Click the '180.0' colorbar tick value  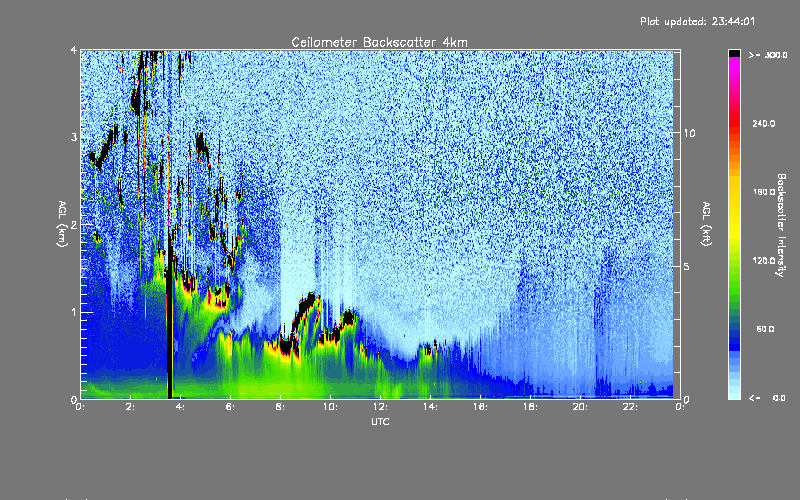pyautogui.click(x=764, y=192)
